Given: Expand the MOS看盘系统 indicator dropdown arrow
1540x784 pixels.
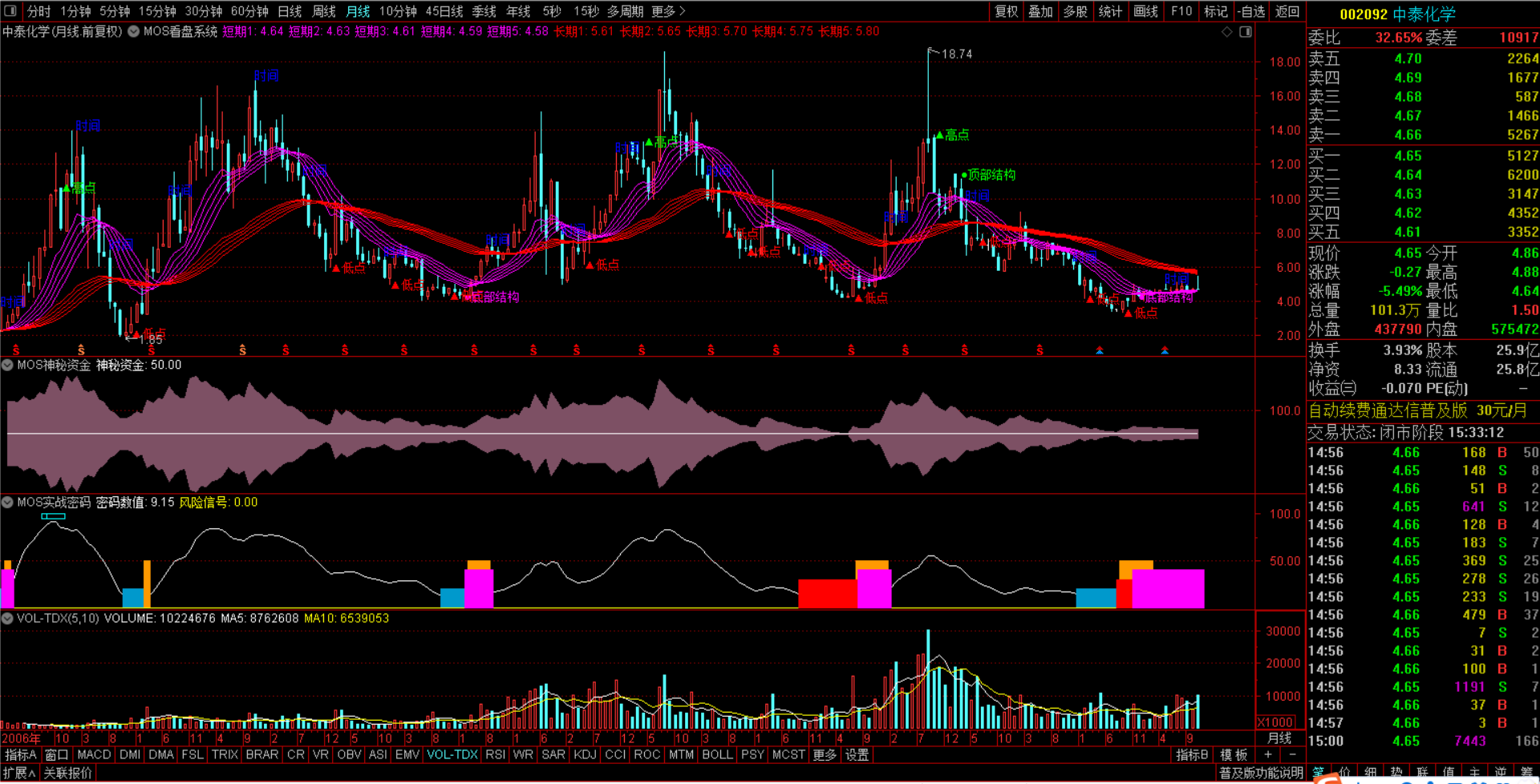Looking at the screenshot, I should point(134,32).
